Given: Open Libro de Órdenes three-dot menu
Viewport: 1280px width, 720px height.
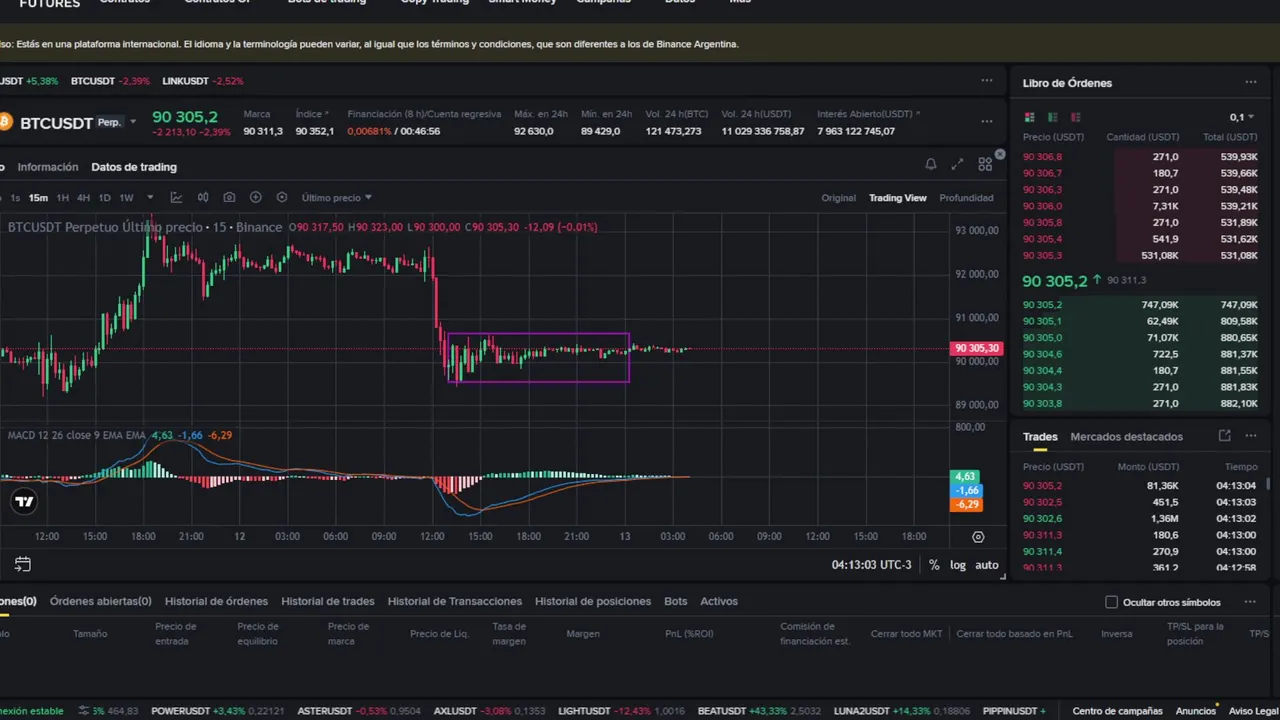Looking at the screenshot, I should tap(1251, 82).
